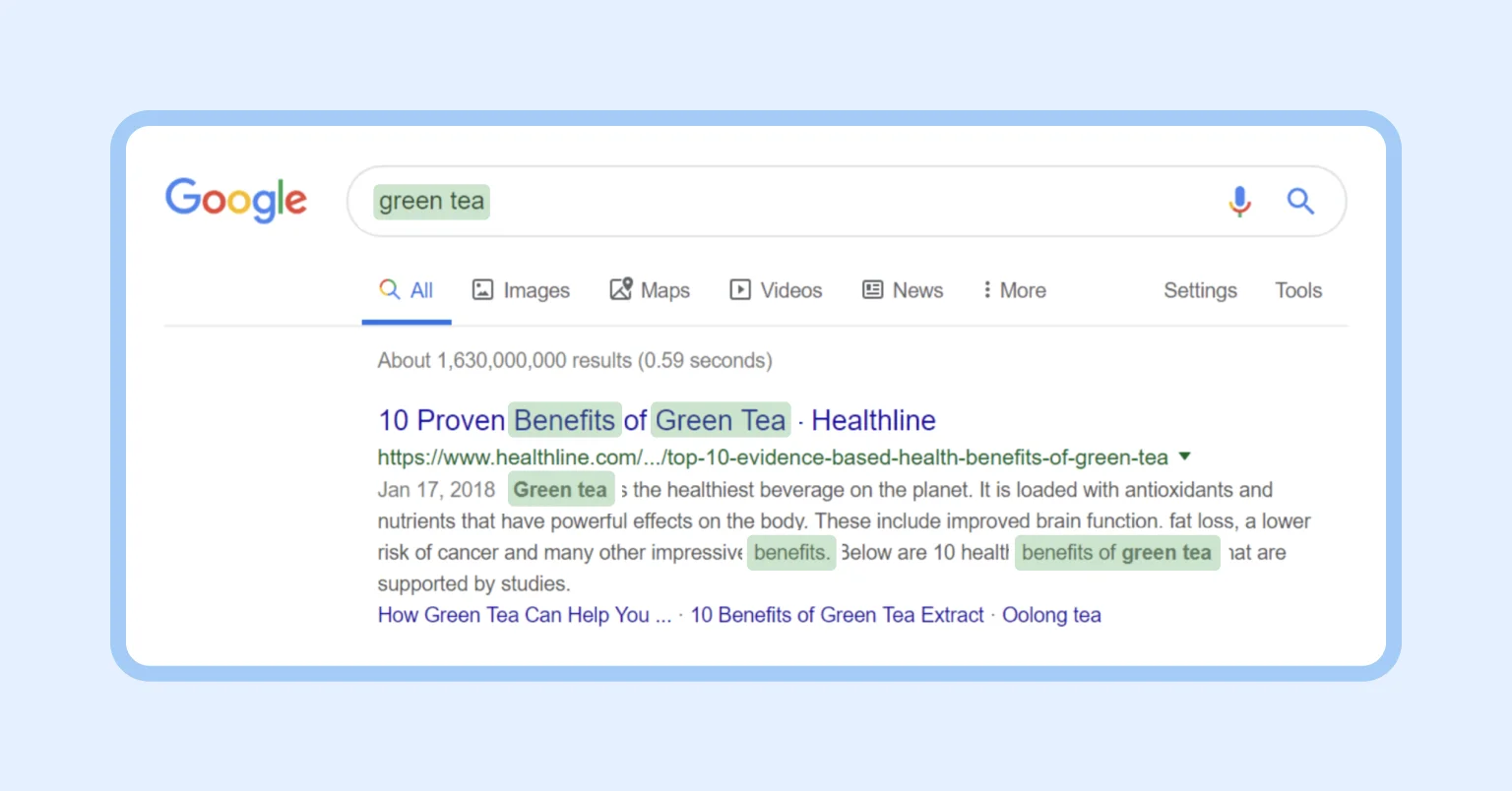Open the 'Oolong tea' sitelink
1512x791 pixels.
click(x=1051, y=615)
